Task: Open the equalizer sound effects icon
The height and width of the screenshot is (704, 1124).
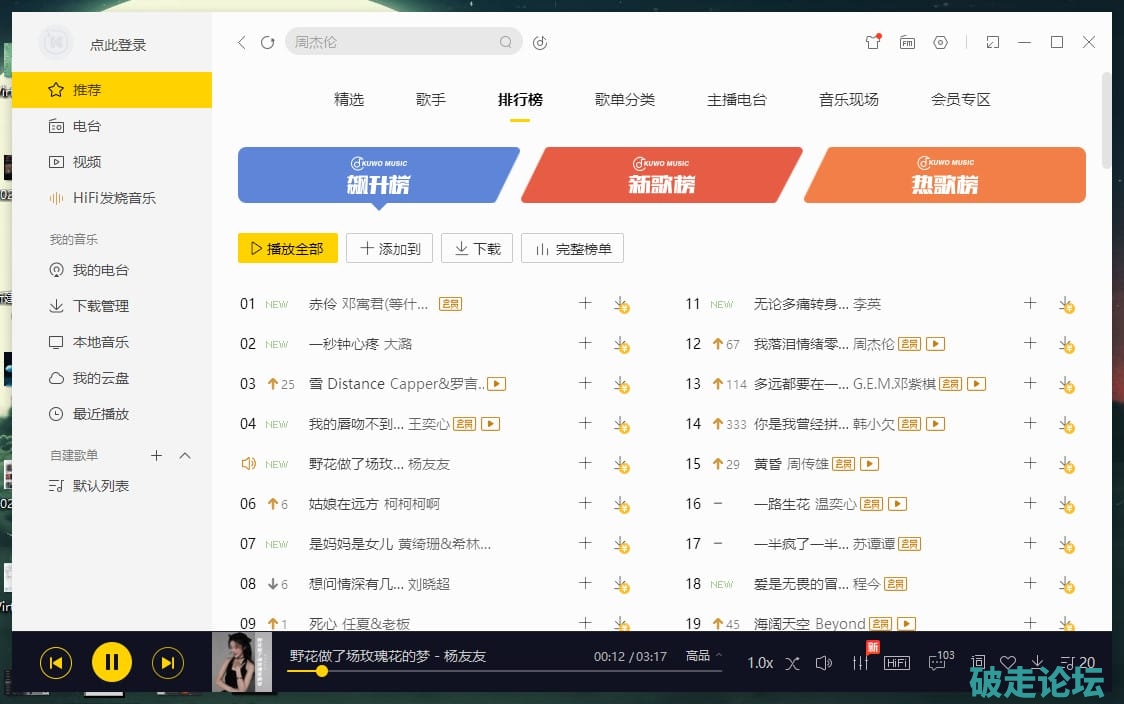Action: click(x=860, y=663)
